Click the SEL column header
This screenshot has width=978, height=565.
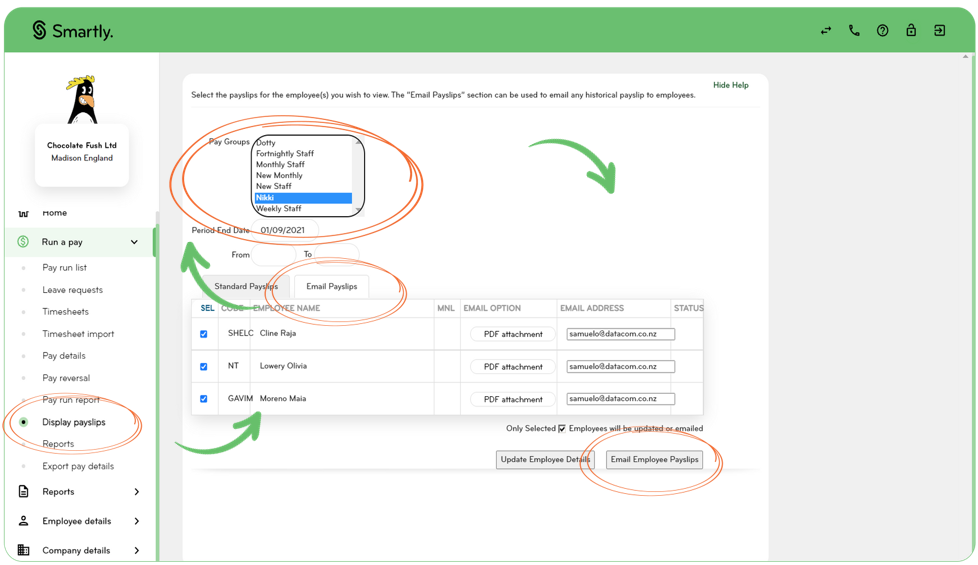(207, 308)
